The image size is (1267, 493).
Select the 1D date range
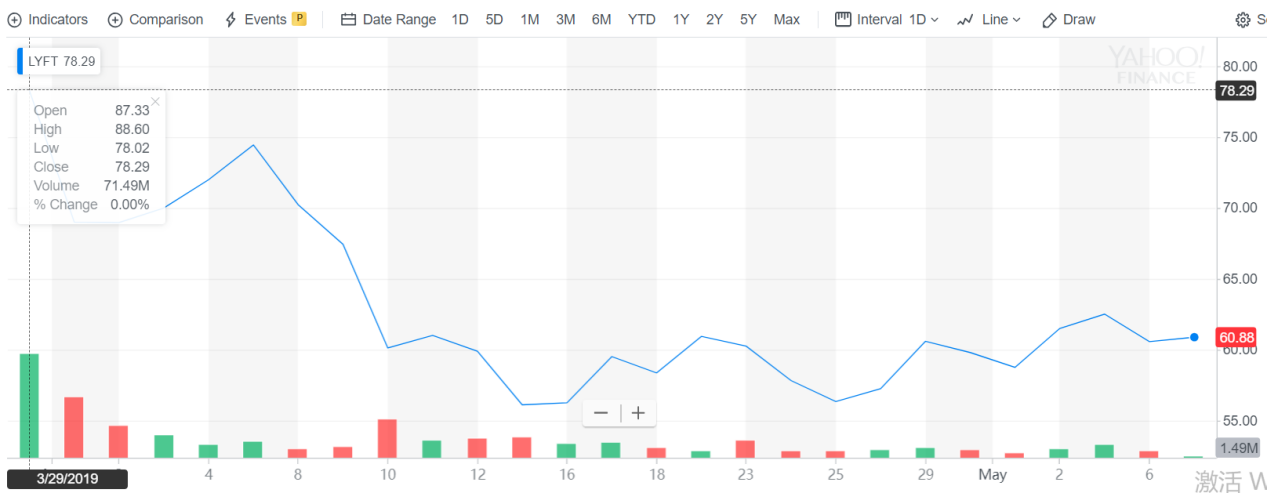(460, 20)
